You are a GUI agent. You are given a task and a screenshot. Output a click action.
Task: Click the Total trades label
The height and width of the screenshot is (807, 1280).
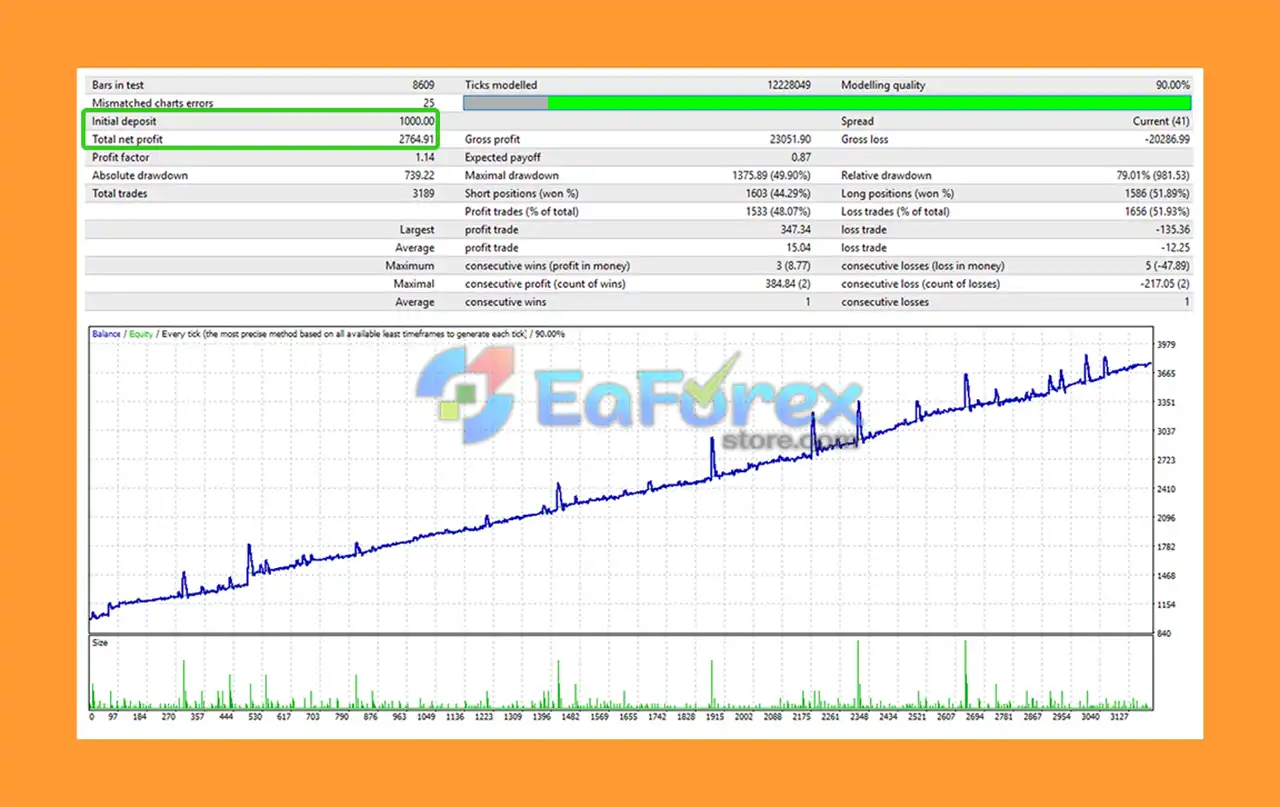(x=120, y=193)
